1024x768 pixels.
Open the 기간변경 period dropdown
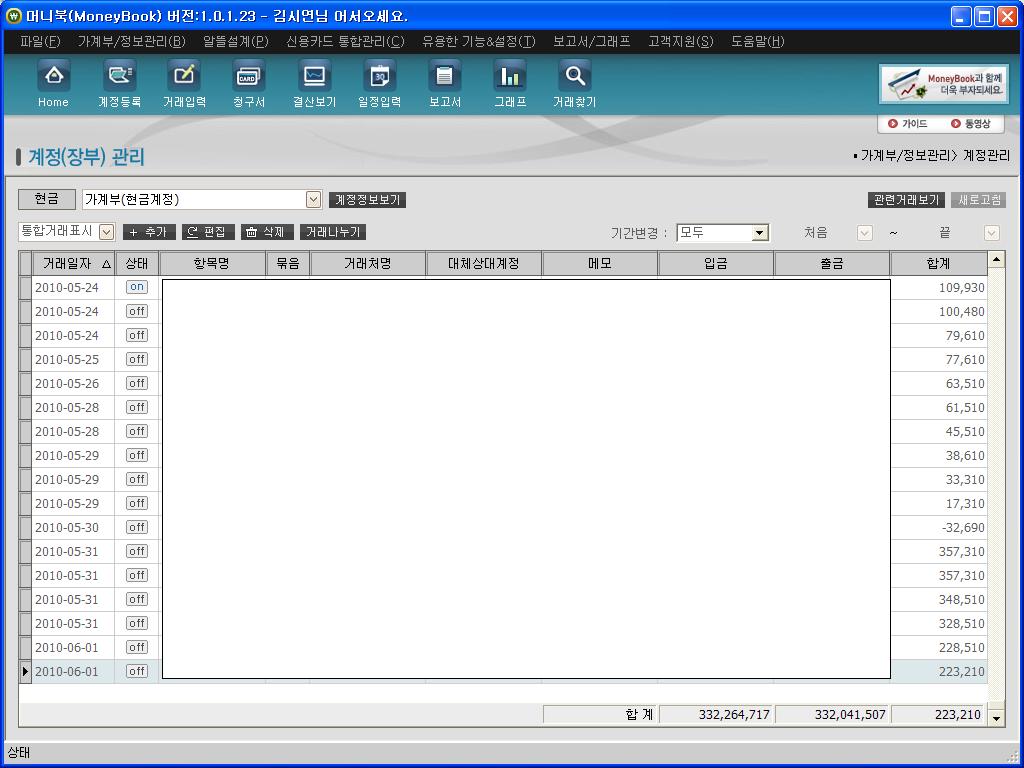(760, 233)
